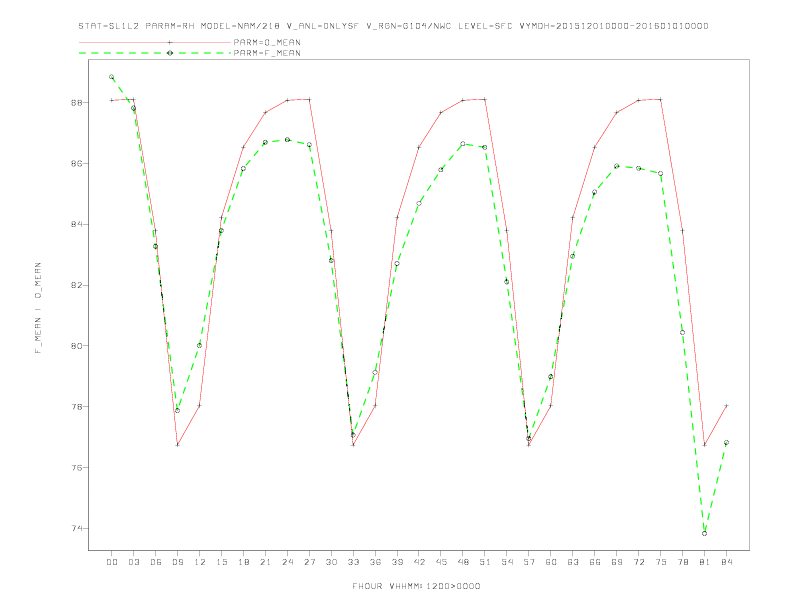Screen dimensions: 792x612
Task: Click x-axis tick label 21
Action: [x=265, y=562]
